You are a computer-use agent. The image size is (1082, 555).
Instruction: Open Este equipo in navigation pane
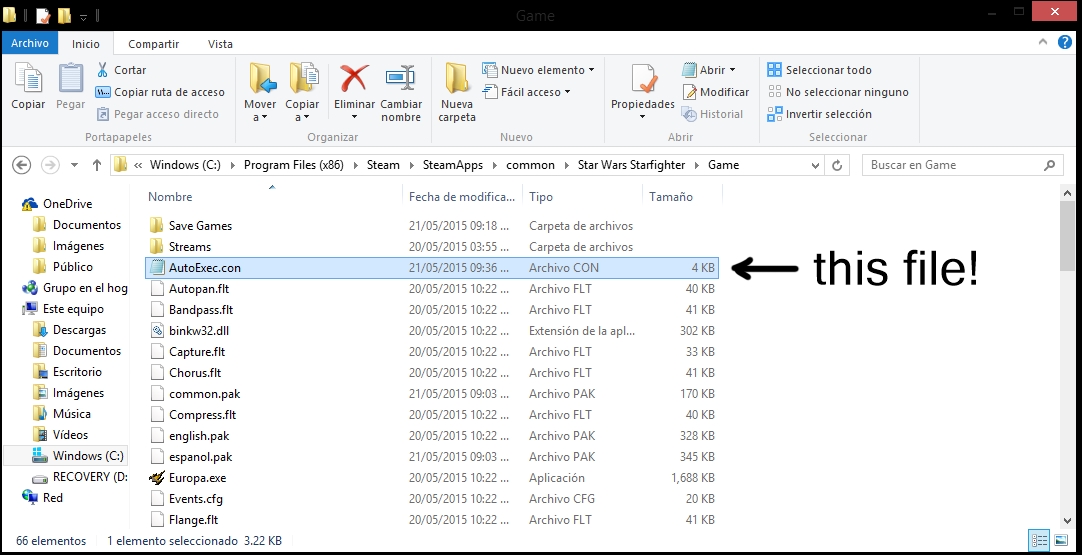(73, 309)
